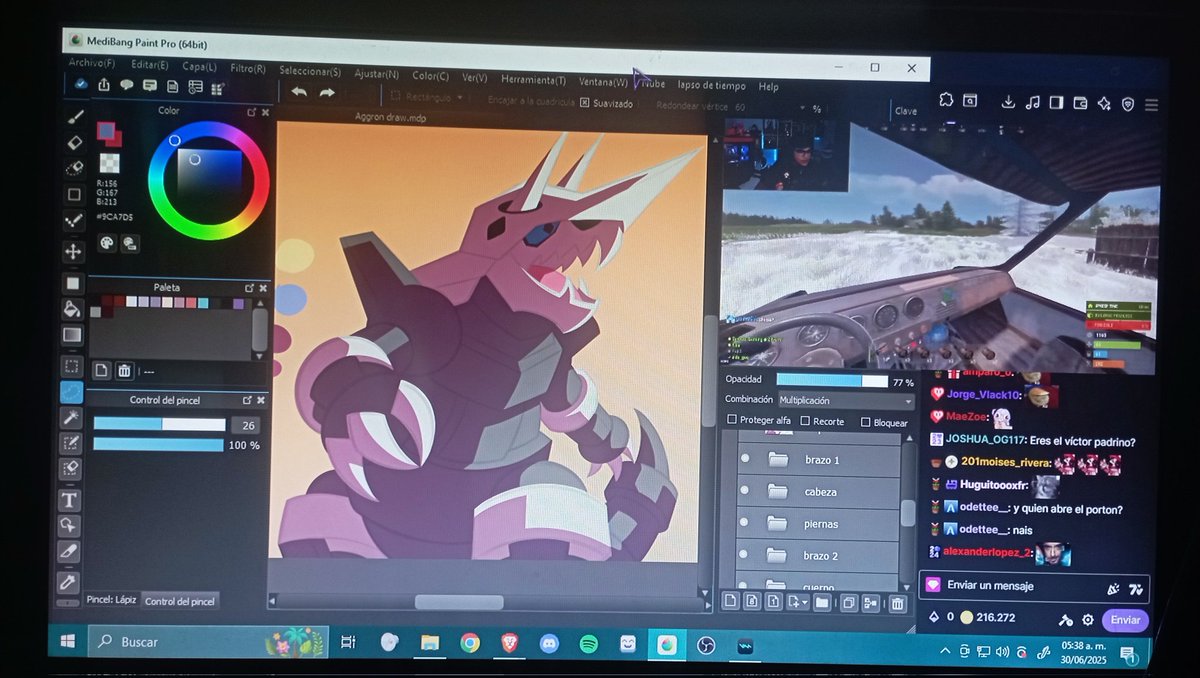This screenshot has width=1200, height=678.
Task: Add a new layer folder
Action: pos(821,602)
